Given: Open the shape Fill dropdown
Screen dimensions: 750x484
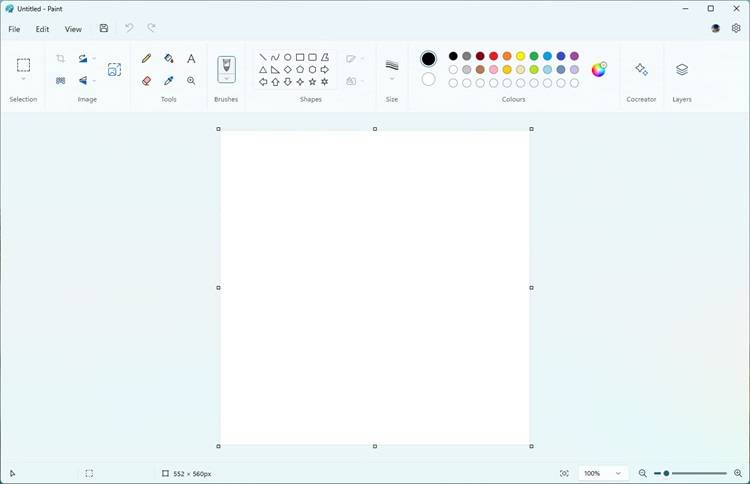Looking at the screenshot, I should 354,81.
